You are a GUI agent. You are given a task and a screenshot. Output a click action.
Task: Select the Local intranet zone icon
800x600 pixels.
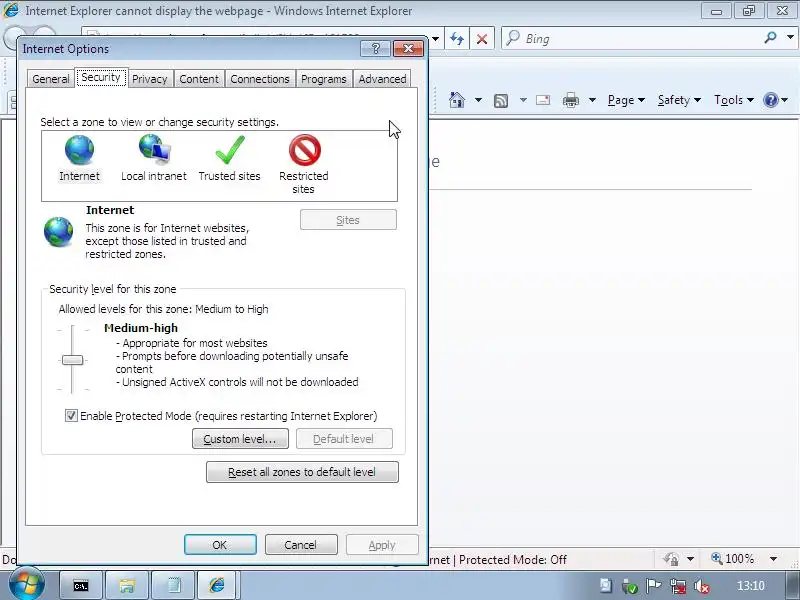coord(155,150)
